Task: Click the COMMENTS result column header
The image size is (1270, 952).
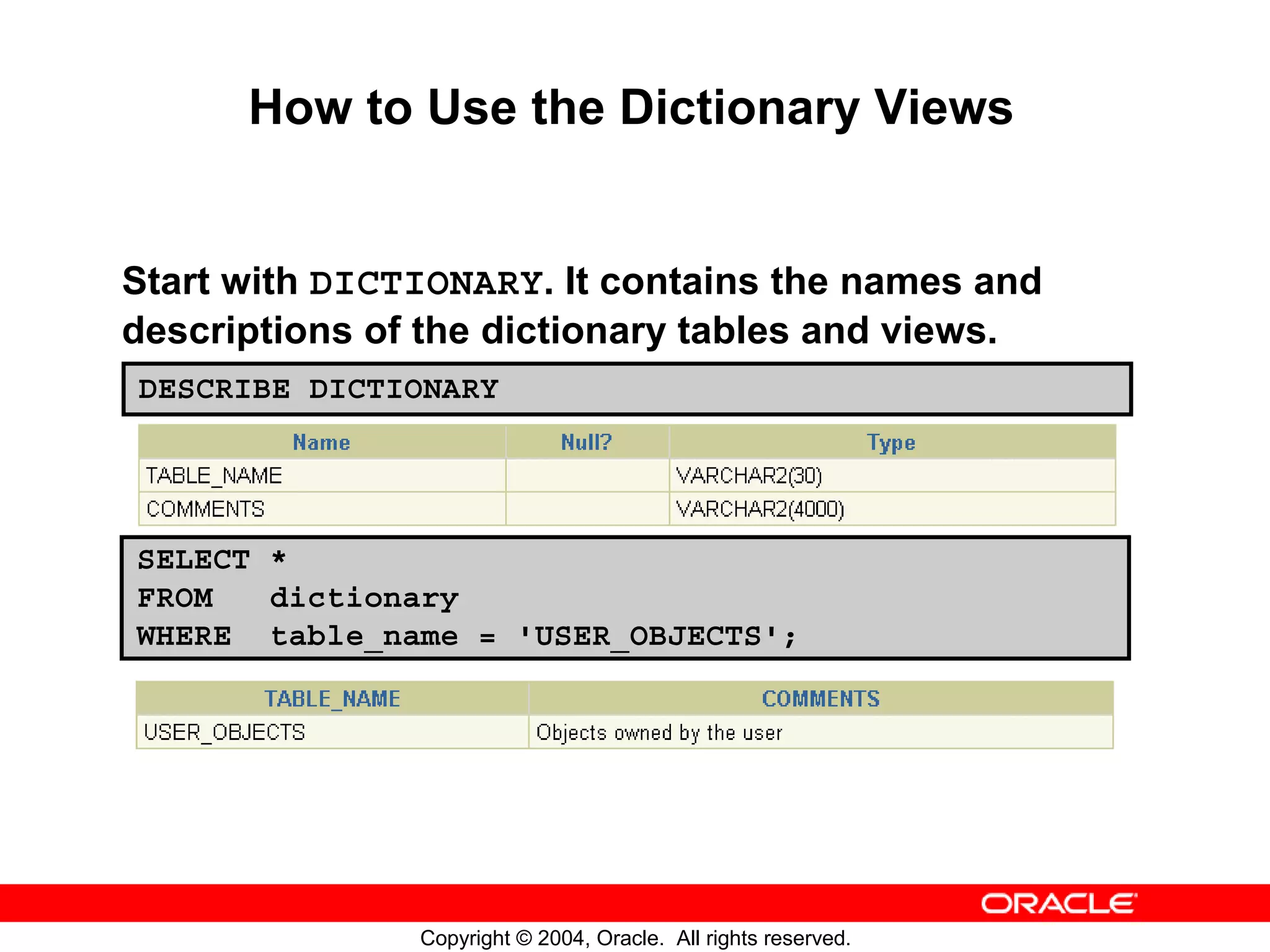Action: pyautogui.click(x=820, y=699)
